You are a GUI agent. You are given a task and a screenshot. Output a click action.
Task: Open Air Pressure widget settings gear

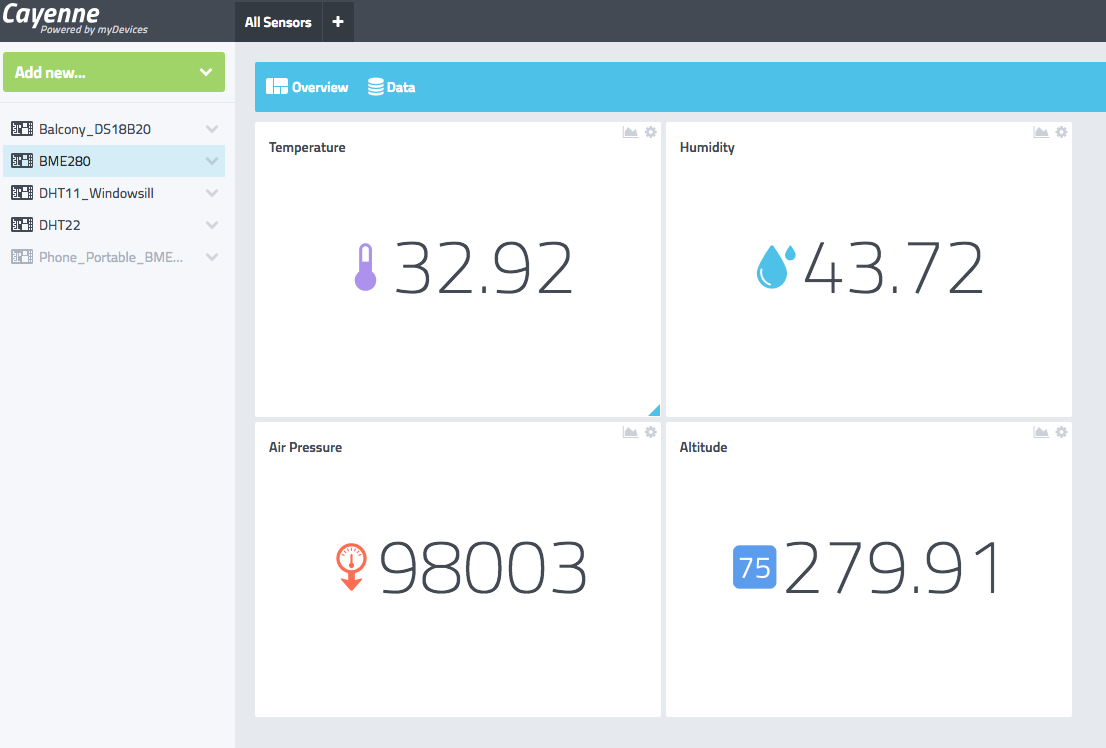pos(651,432)
